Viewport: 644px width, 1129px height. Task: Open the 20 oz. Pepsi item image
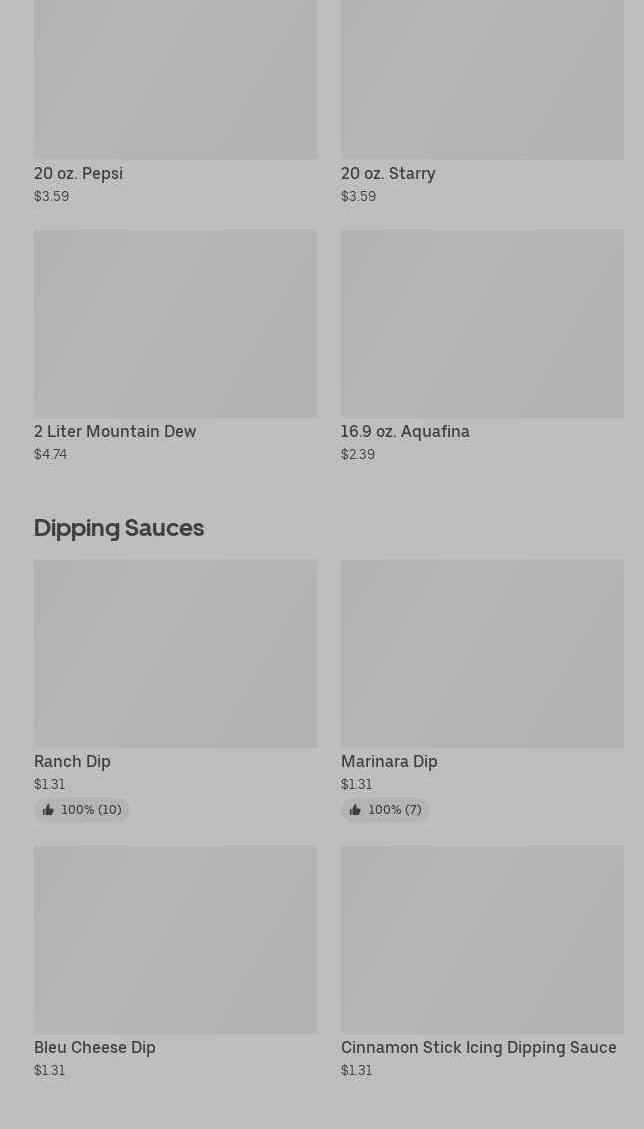point(175,80)
